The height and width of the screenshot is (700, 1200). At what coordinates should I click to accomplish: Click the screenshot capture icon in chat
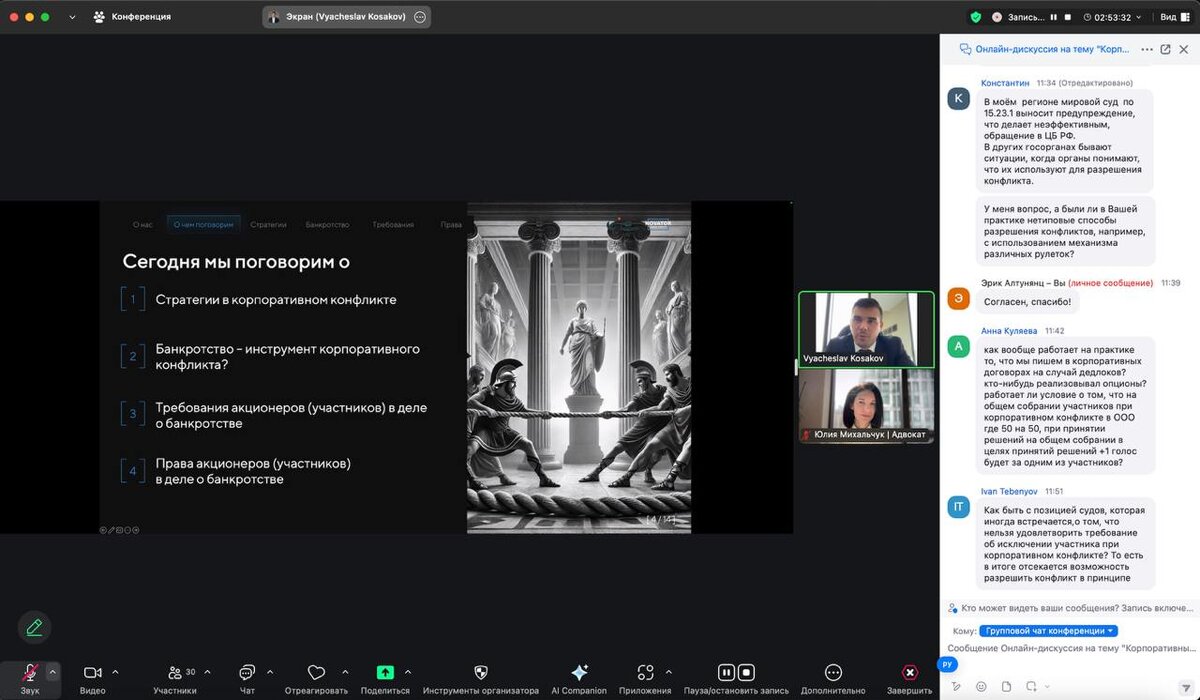click(x=1030, y=686)
